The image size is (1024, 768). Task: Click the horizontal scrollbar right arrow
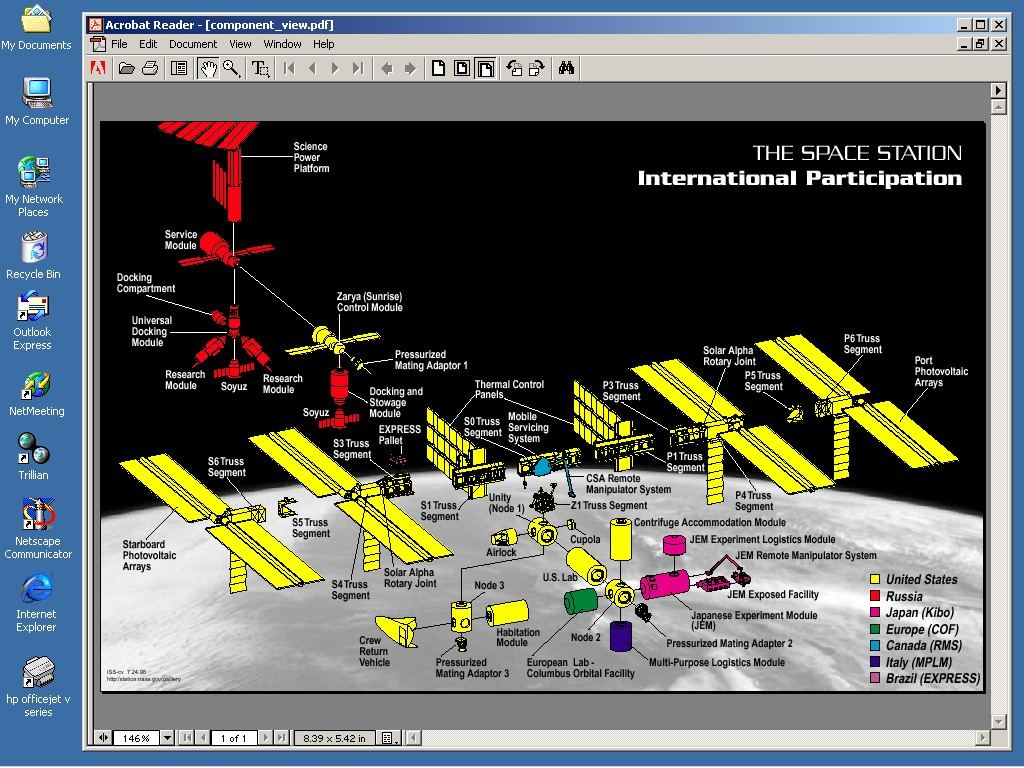point(983,738)
